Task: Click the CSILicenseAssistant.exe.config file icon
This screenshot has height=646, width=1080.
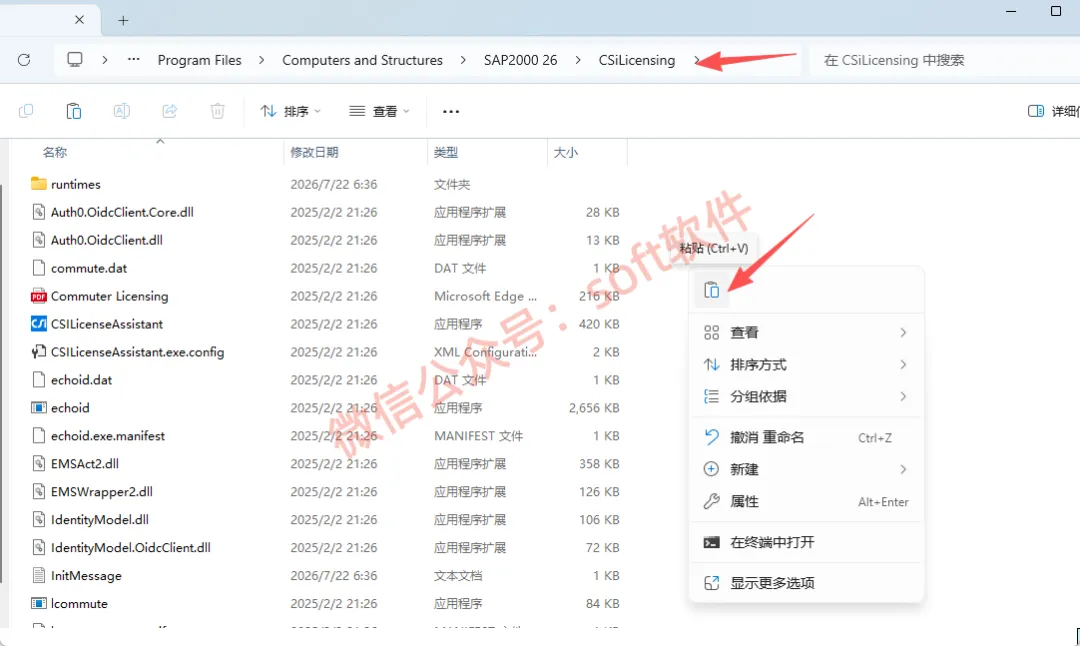Action: coord(39,352)
